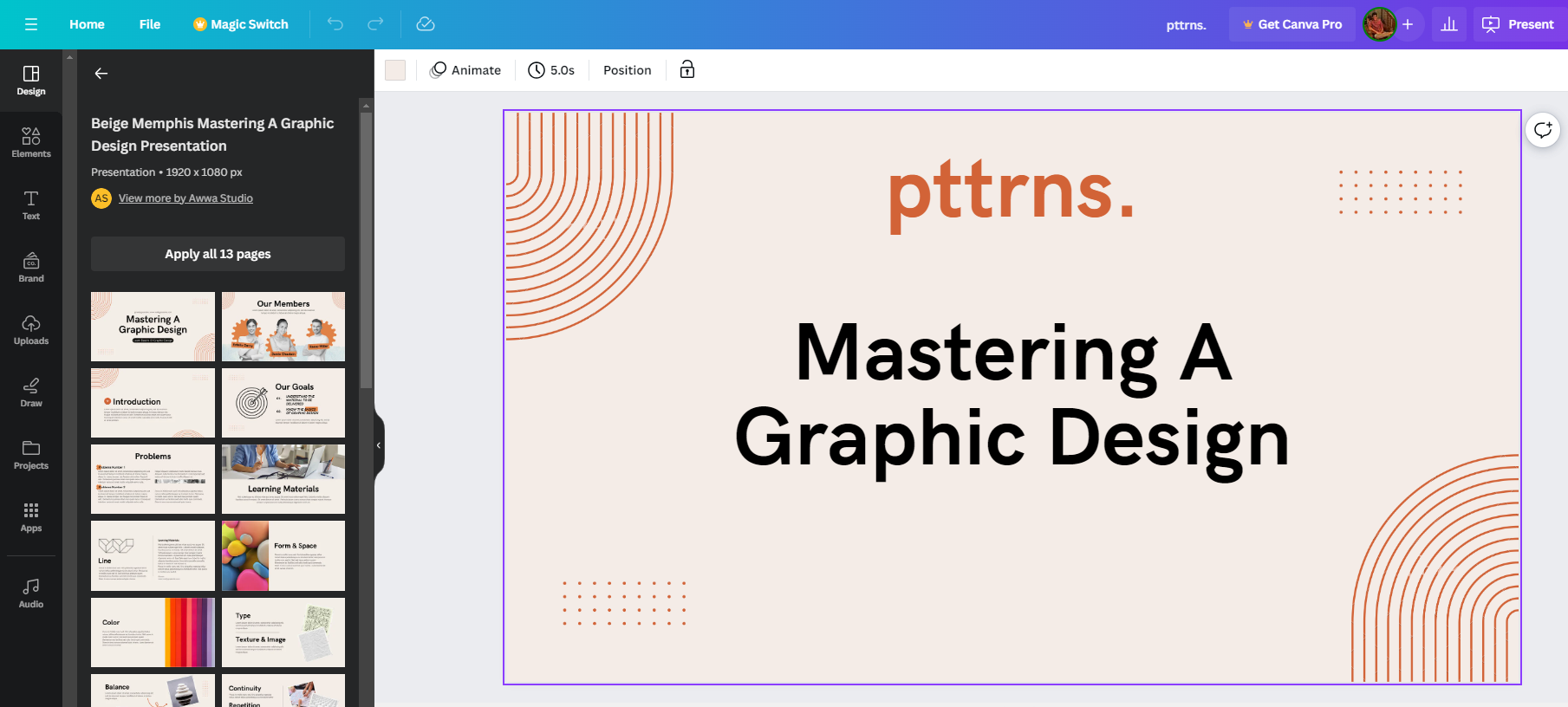Image resolution: width=1568 pixels, height=707 pixels.
Task: Collapse the side panel with the chevron handle
Action: [x=379, y=445]
